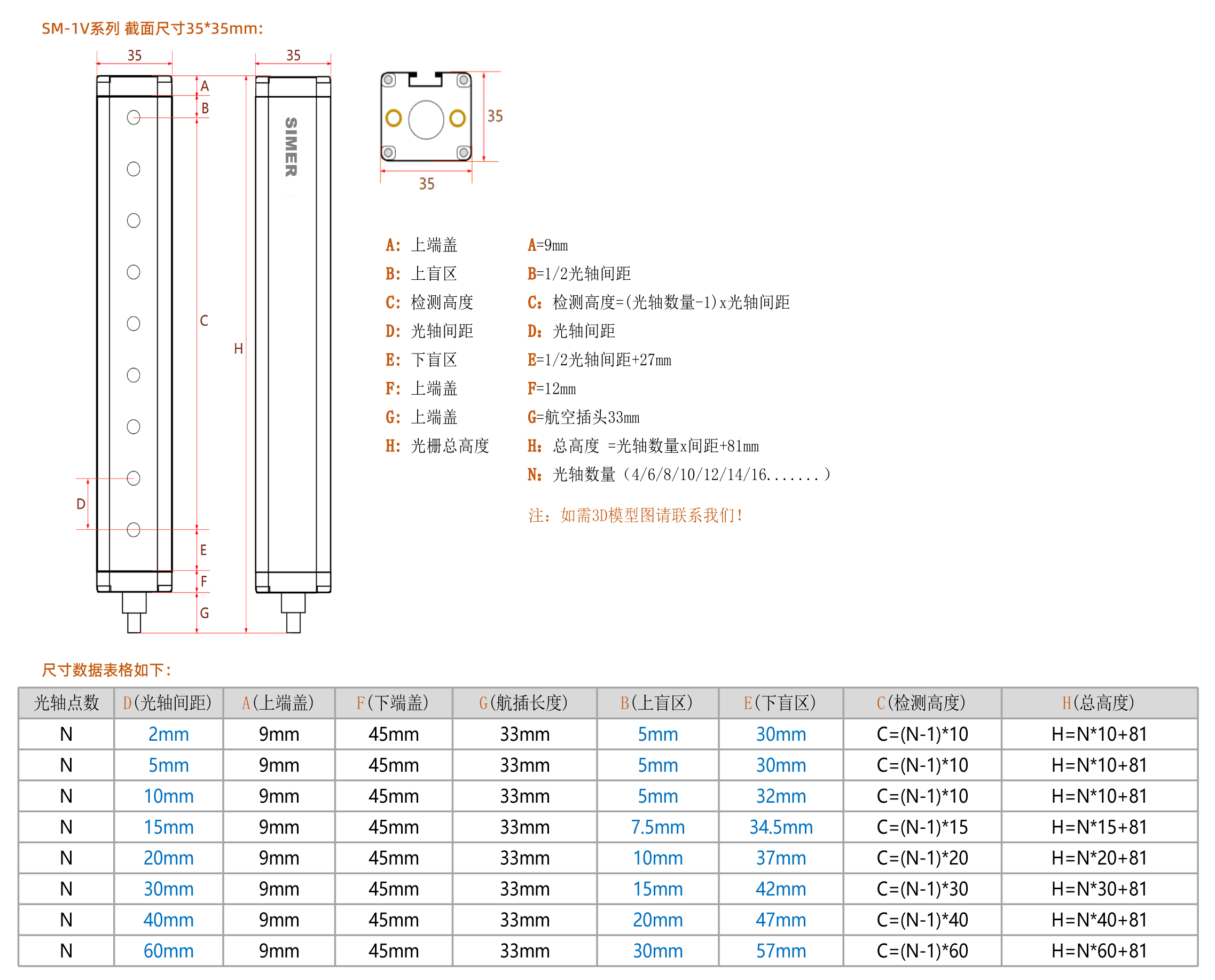
Task: Click the left yellow ring in cross-section
Action: (x=394, y=119)
